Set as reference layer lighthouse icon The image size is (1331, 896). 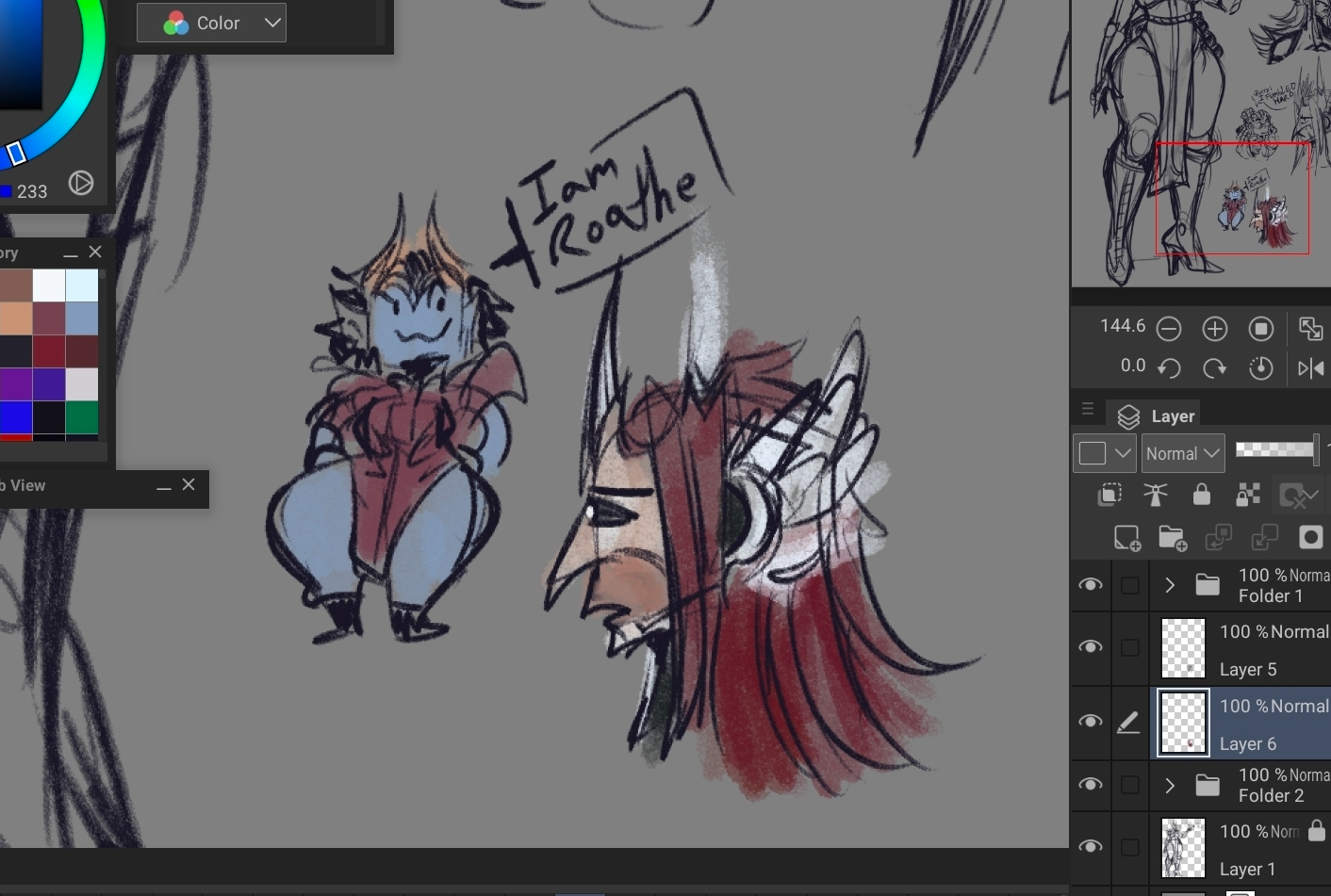[x=1156, y=495]
